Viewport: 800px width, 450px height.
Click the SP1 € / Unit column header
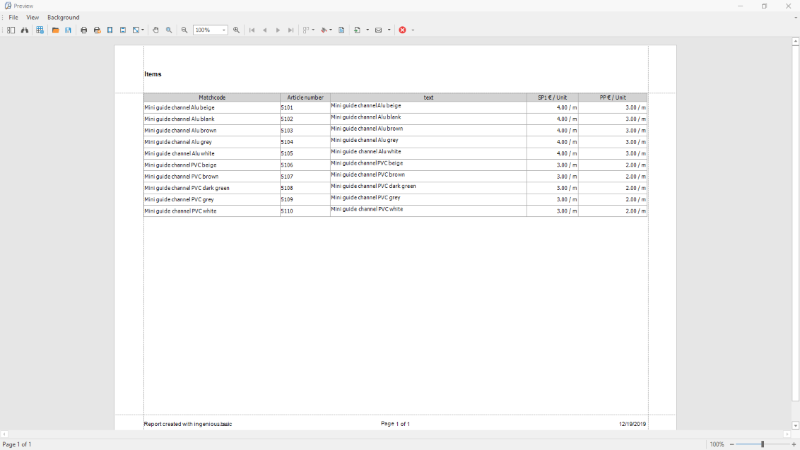[552, 97]
